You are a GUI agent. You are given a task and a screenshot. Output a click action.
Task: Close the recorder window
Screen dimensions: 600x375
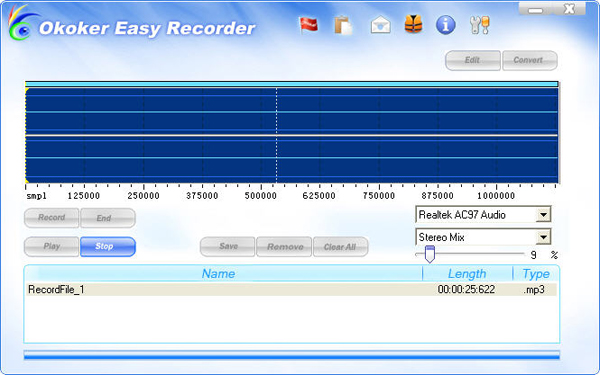(569, 9)
